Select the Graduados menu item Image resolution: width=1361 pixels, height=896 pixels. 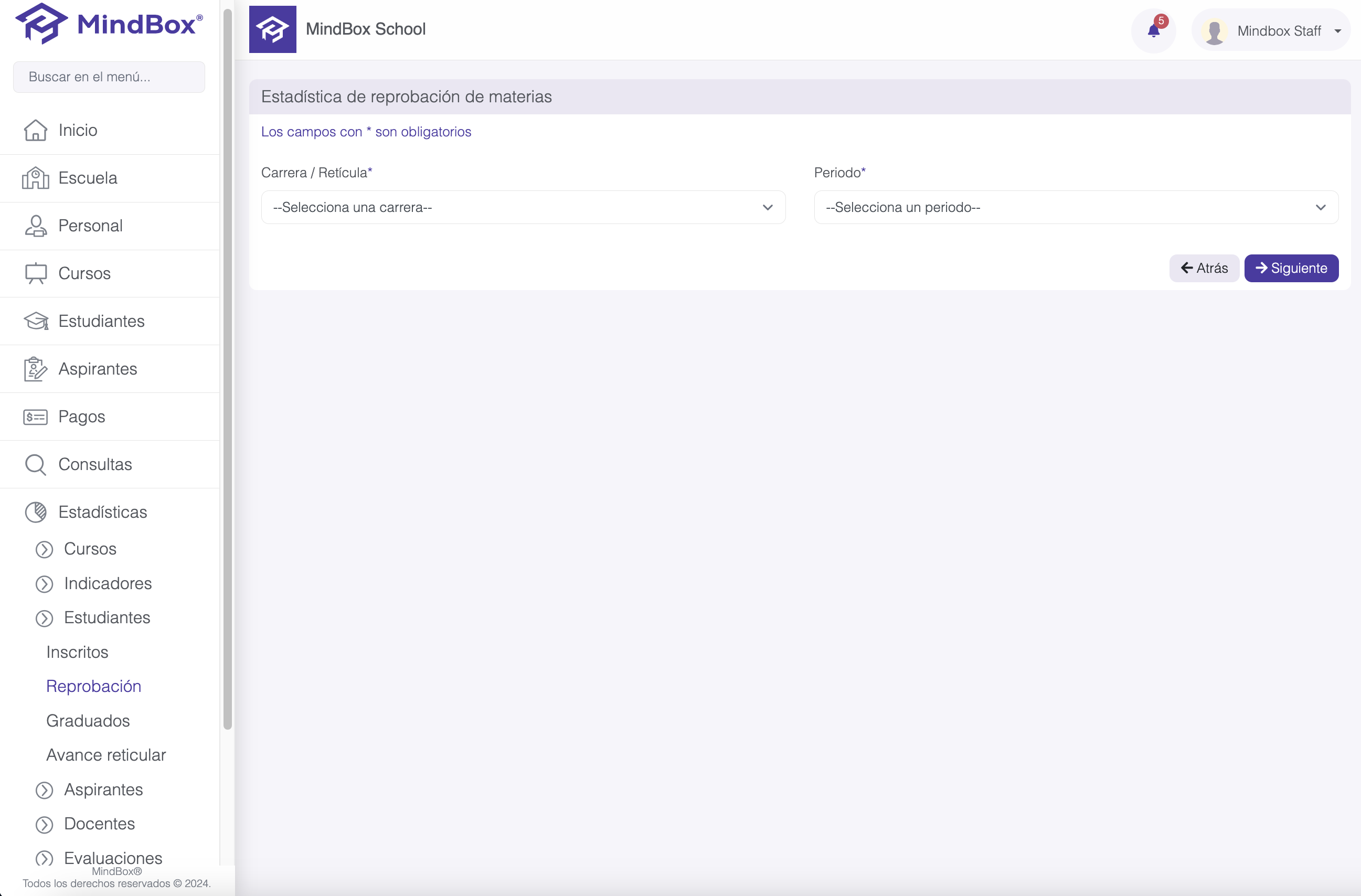tap(88, 720)
